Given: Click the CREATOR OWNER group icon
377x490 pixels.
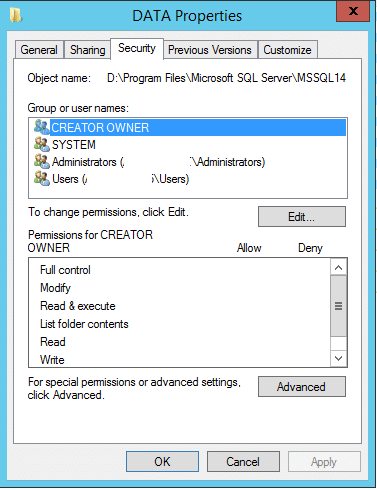Looking at the screenshot, I should (42, 127).
